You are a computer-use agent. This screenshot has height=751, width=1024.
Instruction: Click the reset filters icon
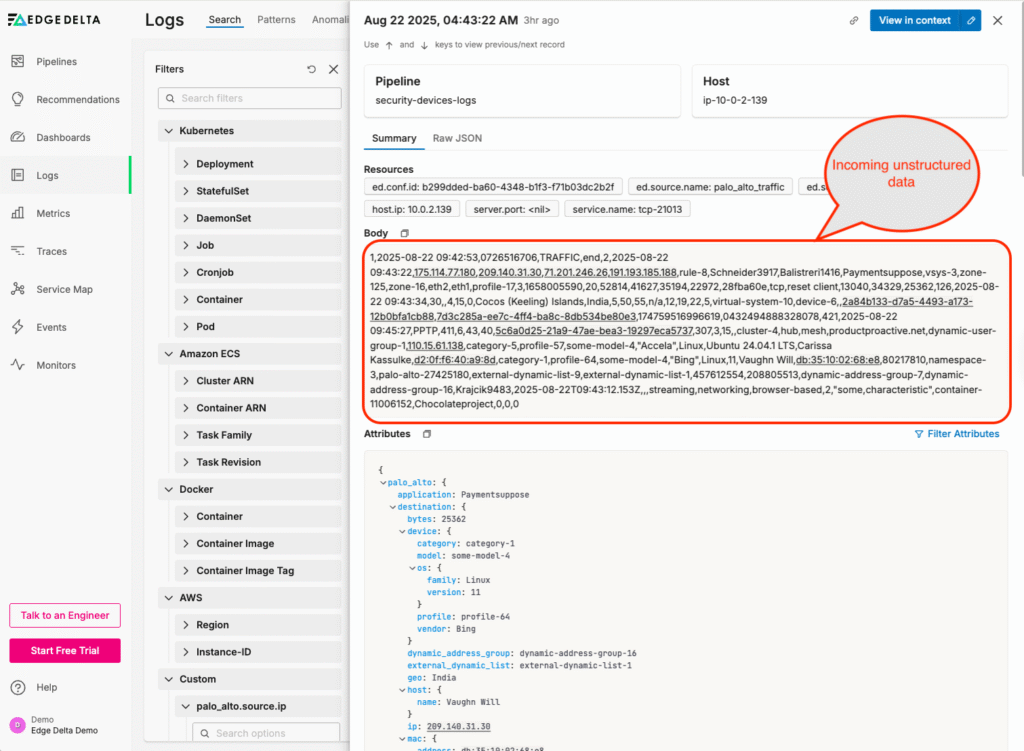[x=311, y=70]
